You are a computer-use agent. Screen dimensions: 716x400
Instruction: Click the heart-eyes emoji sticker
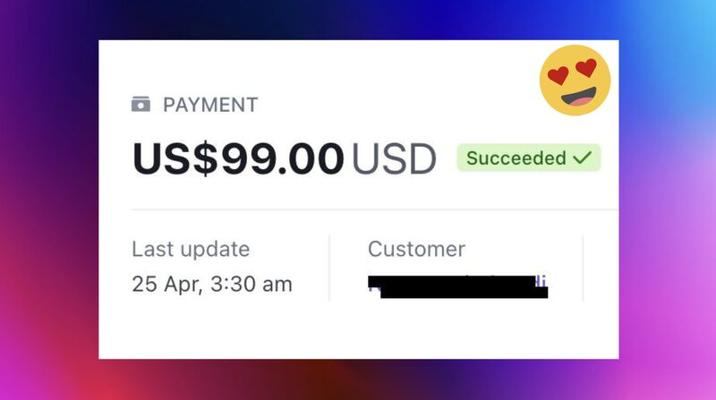[575, 80]
